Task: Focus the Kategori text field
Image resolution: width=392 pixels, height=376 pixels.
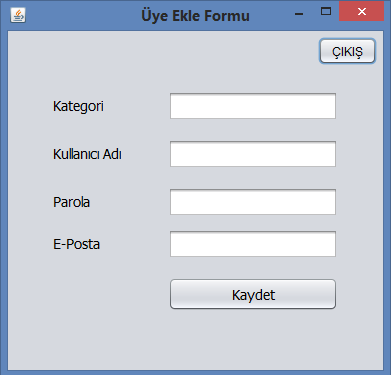Action: pos(253,106)
